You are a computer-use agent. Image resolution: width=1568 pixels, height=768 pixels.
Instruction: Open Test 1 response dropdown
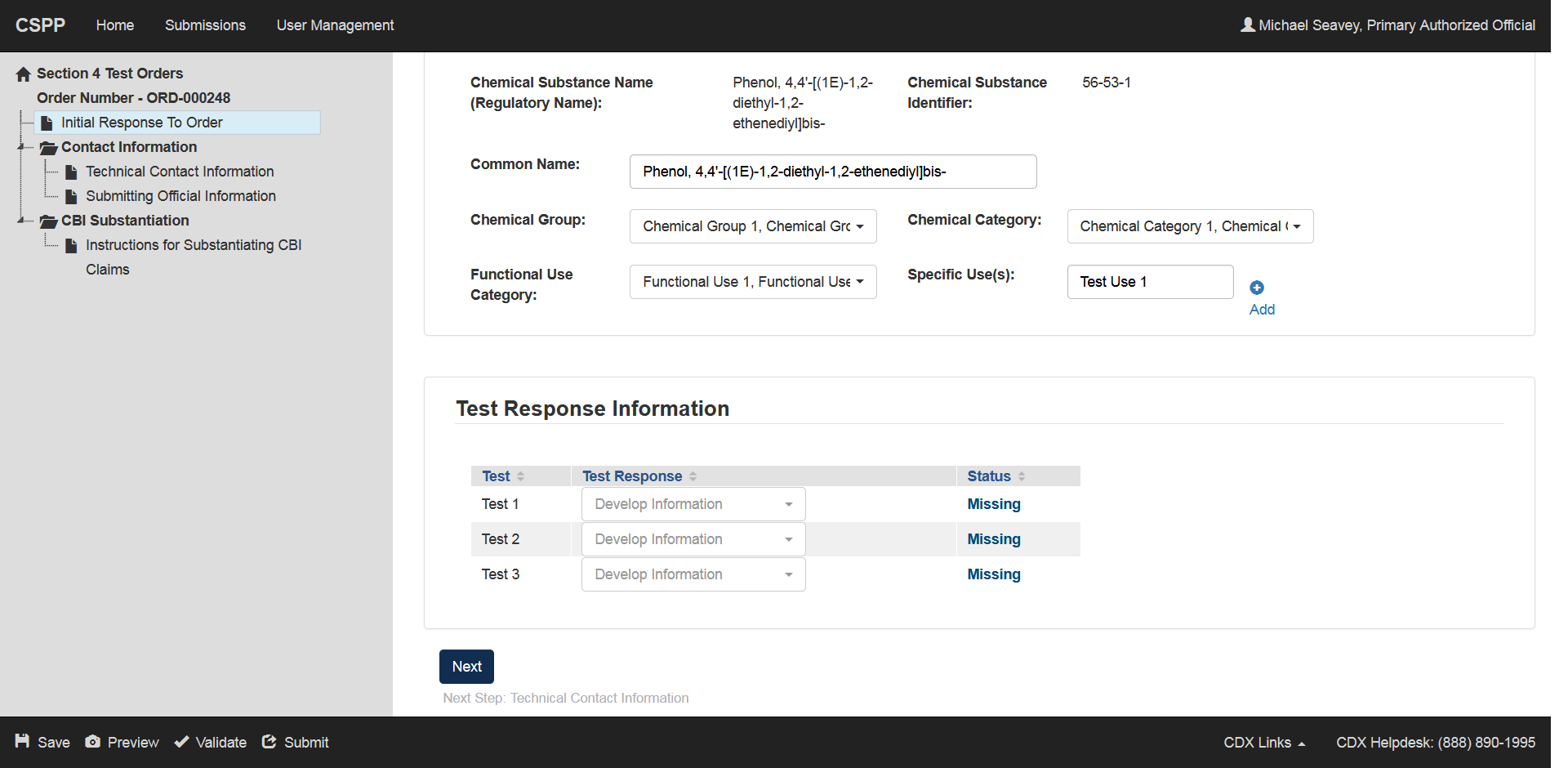[x=693, y=504]
